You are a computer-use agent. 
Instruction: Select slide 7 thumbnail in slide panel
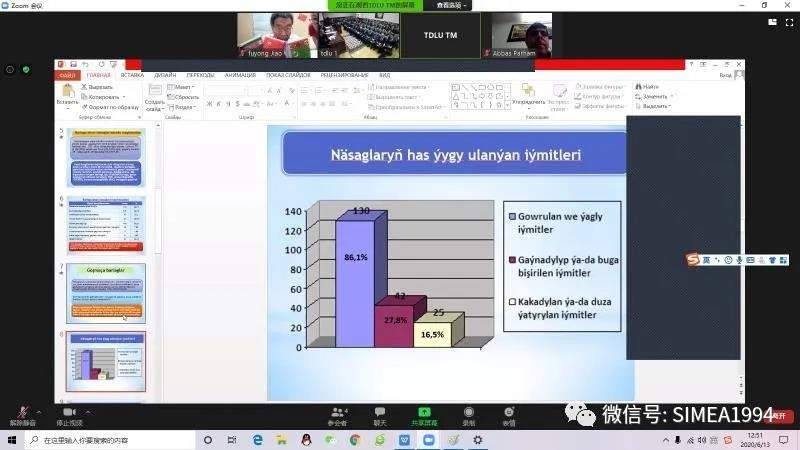point(105,292)
